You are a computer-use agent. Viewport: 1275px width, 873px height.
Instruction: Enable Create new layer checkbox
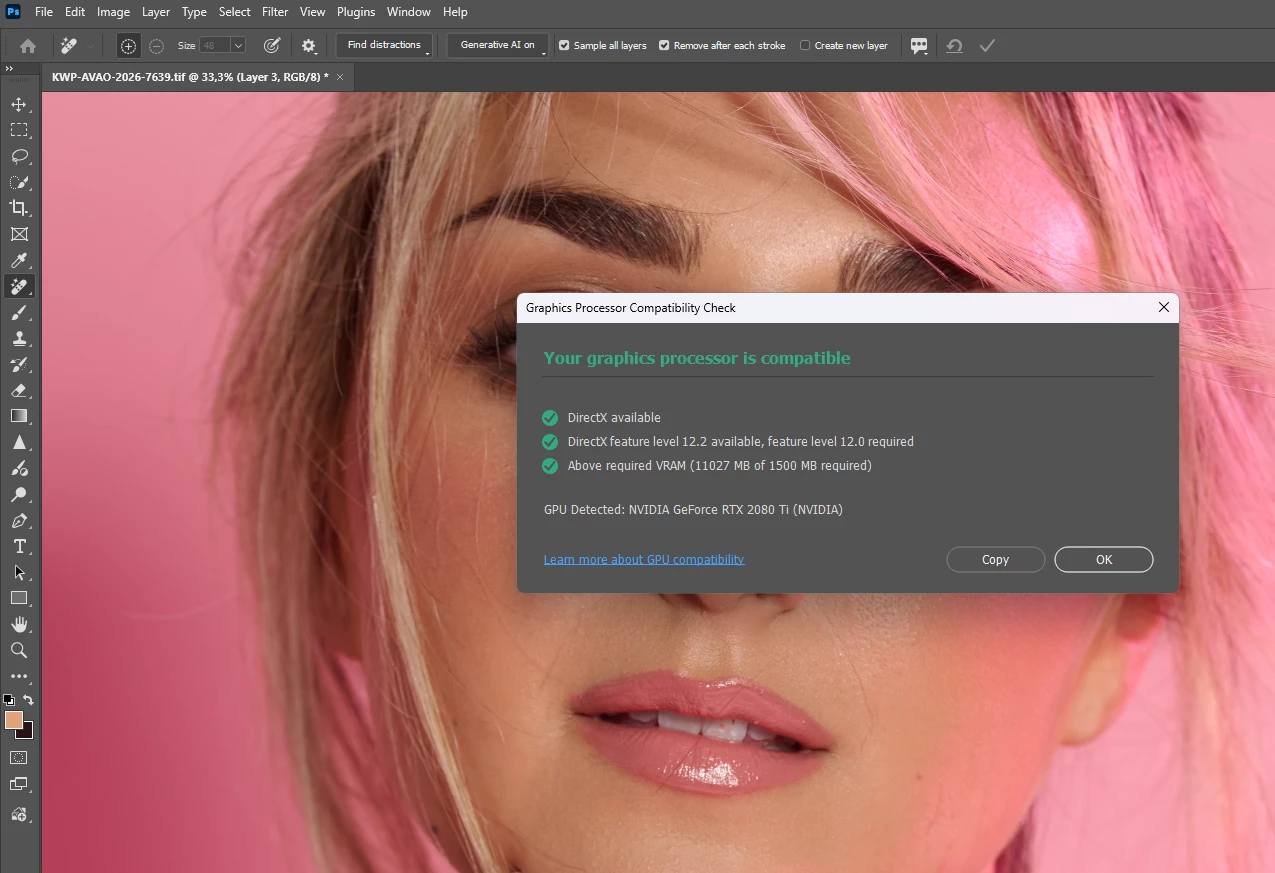pyautogui.click(x=805, y=45)
